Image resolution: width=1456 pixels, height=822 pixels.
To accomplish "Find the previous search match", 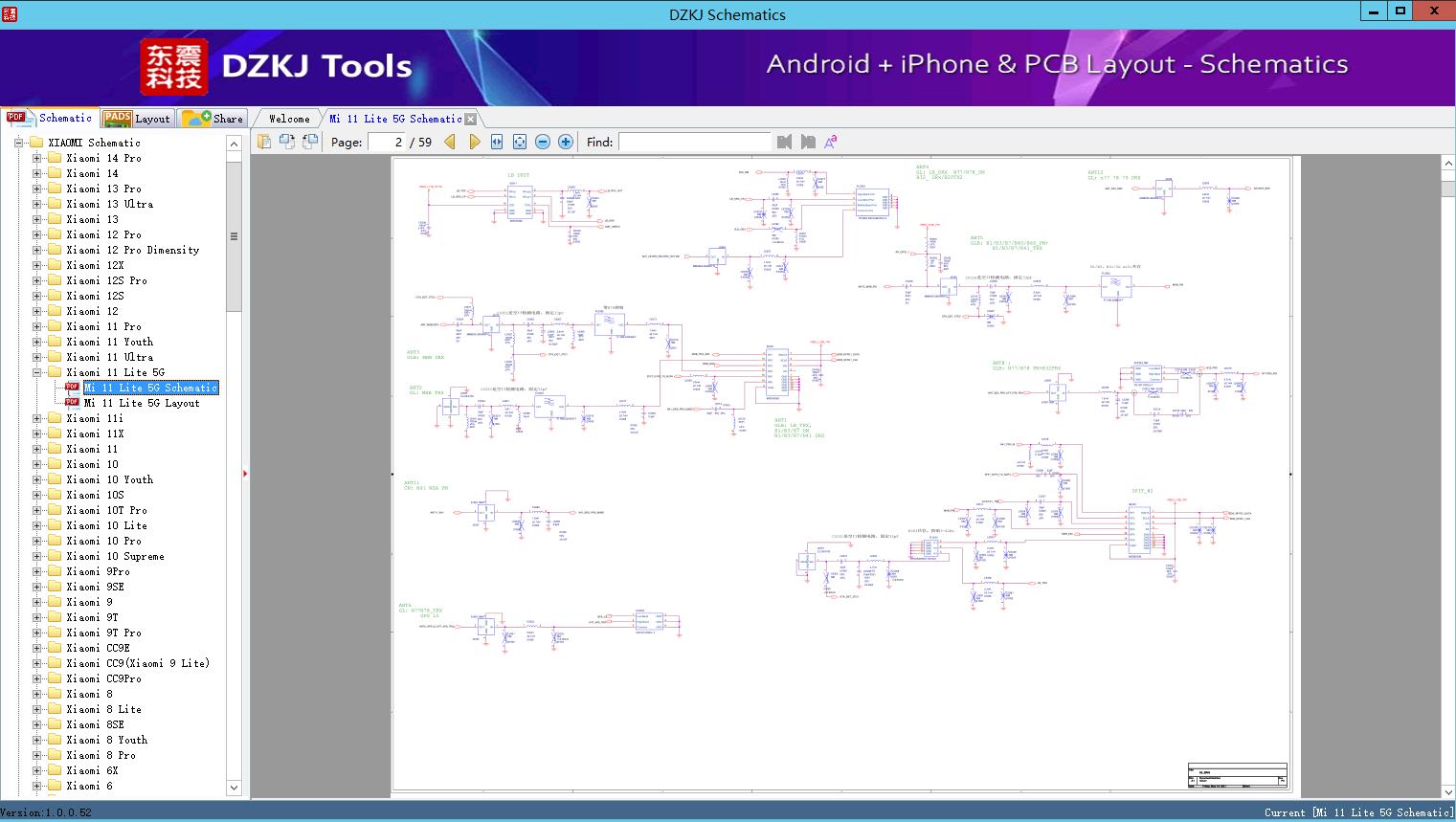I will (x=785, y=142).
